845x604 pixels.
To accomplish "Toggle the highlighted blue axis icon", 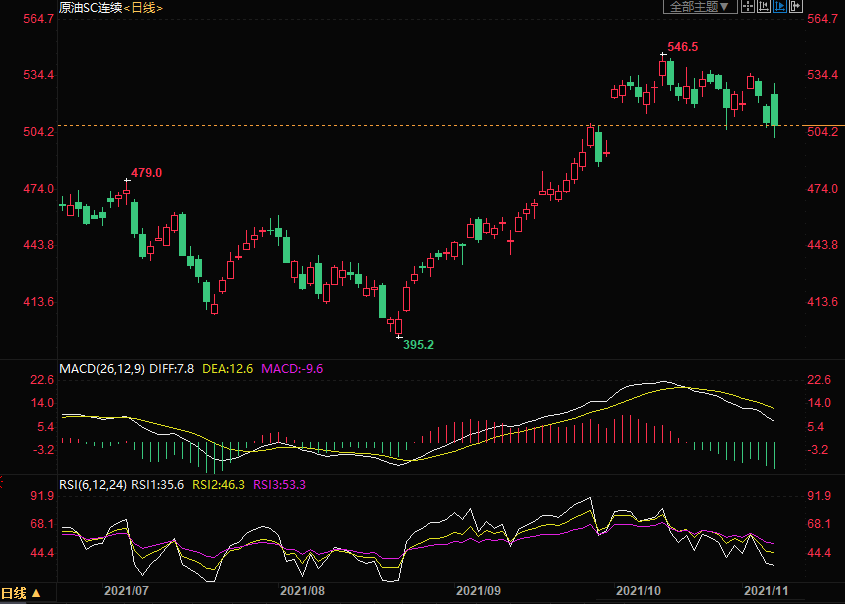I will tap(781, 7).
